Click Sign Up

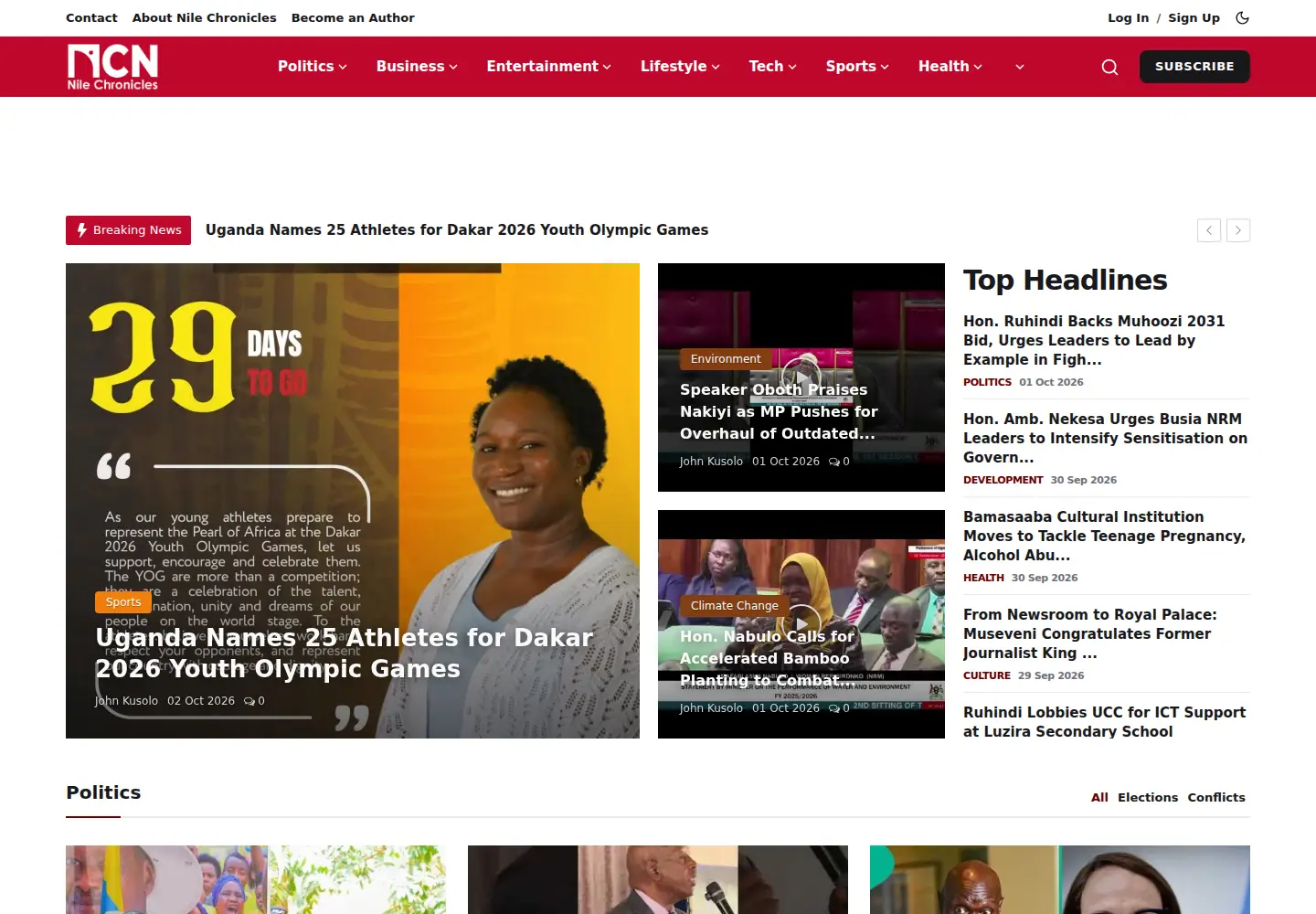pos(1194,17)
